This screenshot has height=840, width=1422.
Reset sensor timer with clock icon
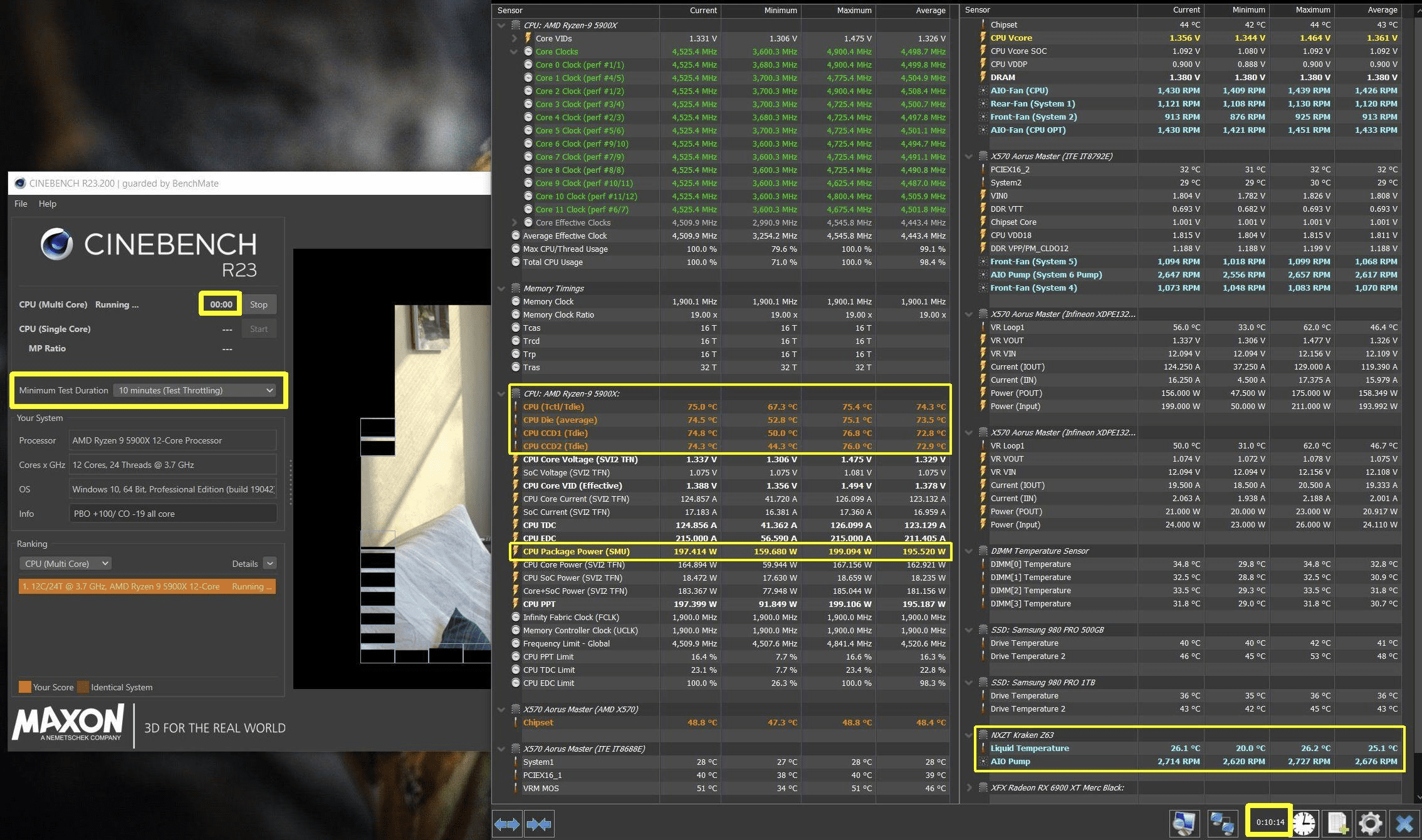pos(1304,823)
